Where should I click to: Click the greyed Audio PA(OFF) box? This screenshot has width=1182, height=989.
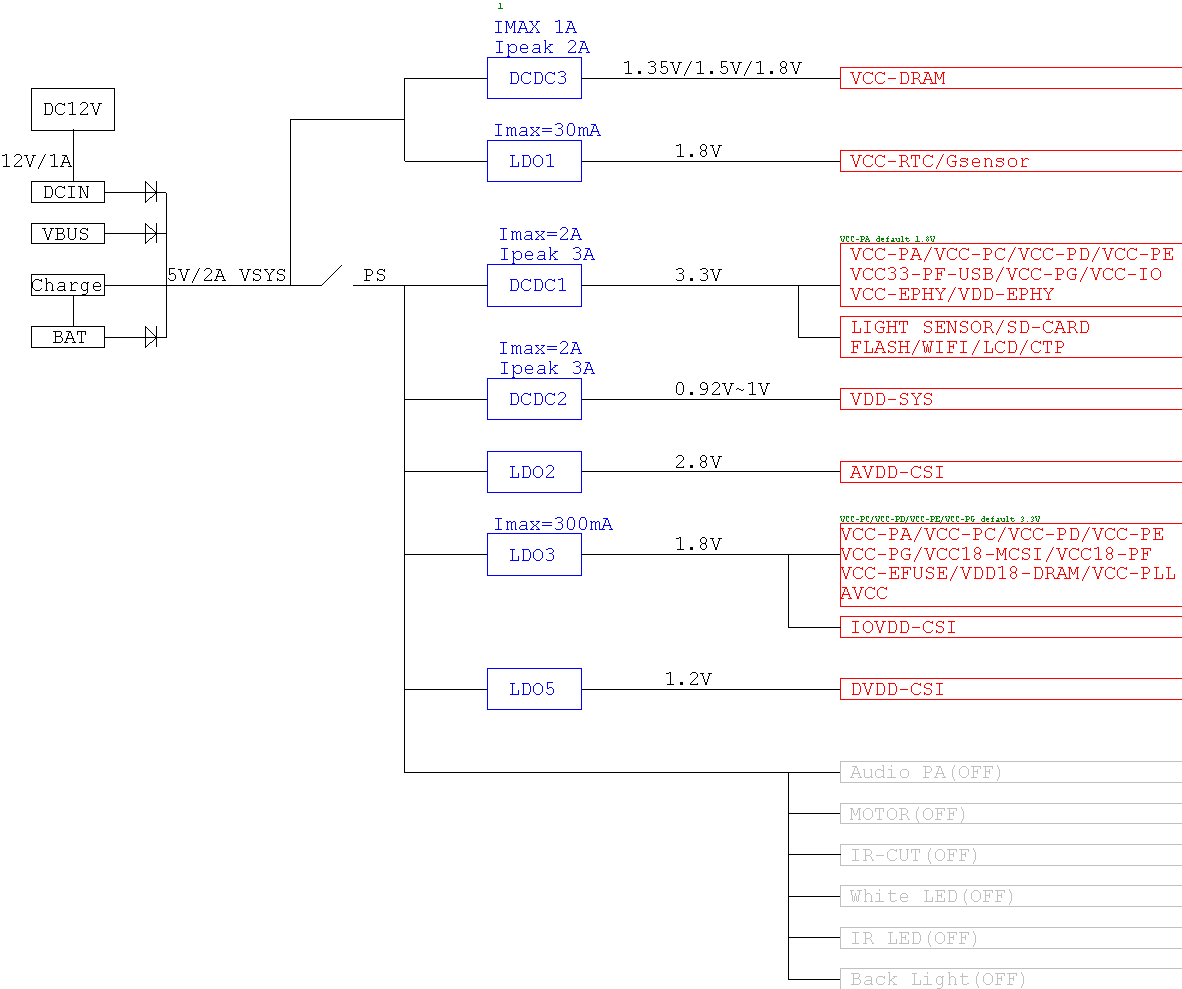point(1010,772)
